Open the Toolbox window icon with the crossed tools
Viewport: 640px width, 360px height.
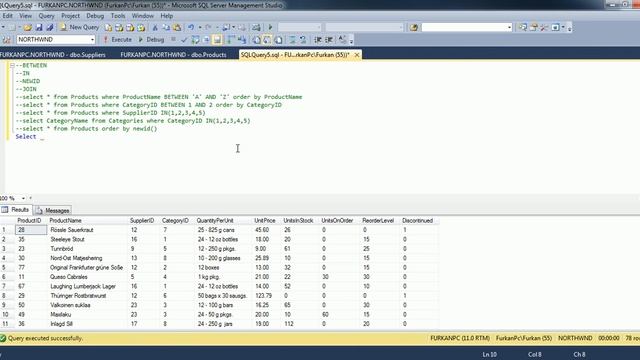pyautogui.click(x=544, y=27)
